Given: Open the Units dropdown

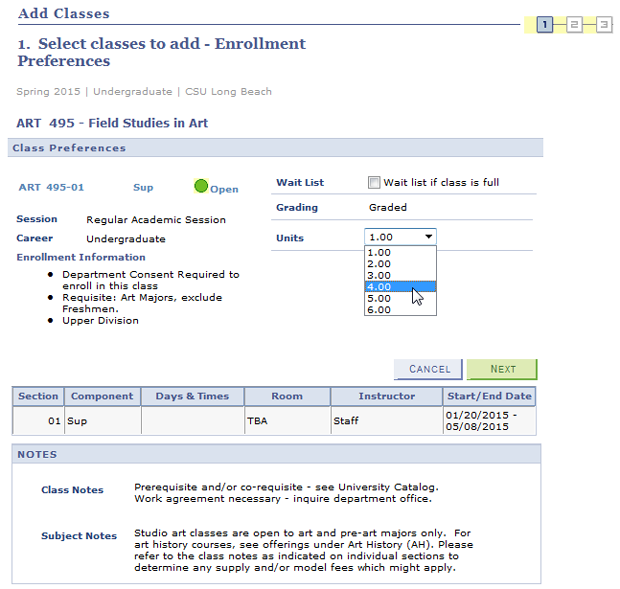Looking at the screenshot, I should click(400, 237).
